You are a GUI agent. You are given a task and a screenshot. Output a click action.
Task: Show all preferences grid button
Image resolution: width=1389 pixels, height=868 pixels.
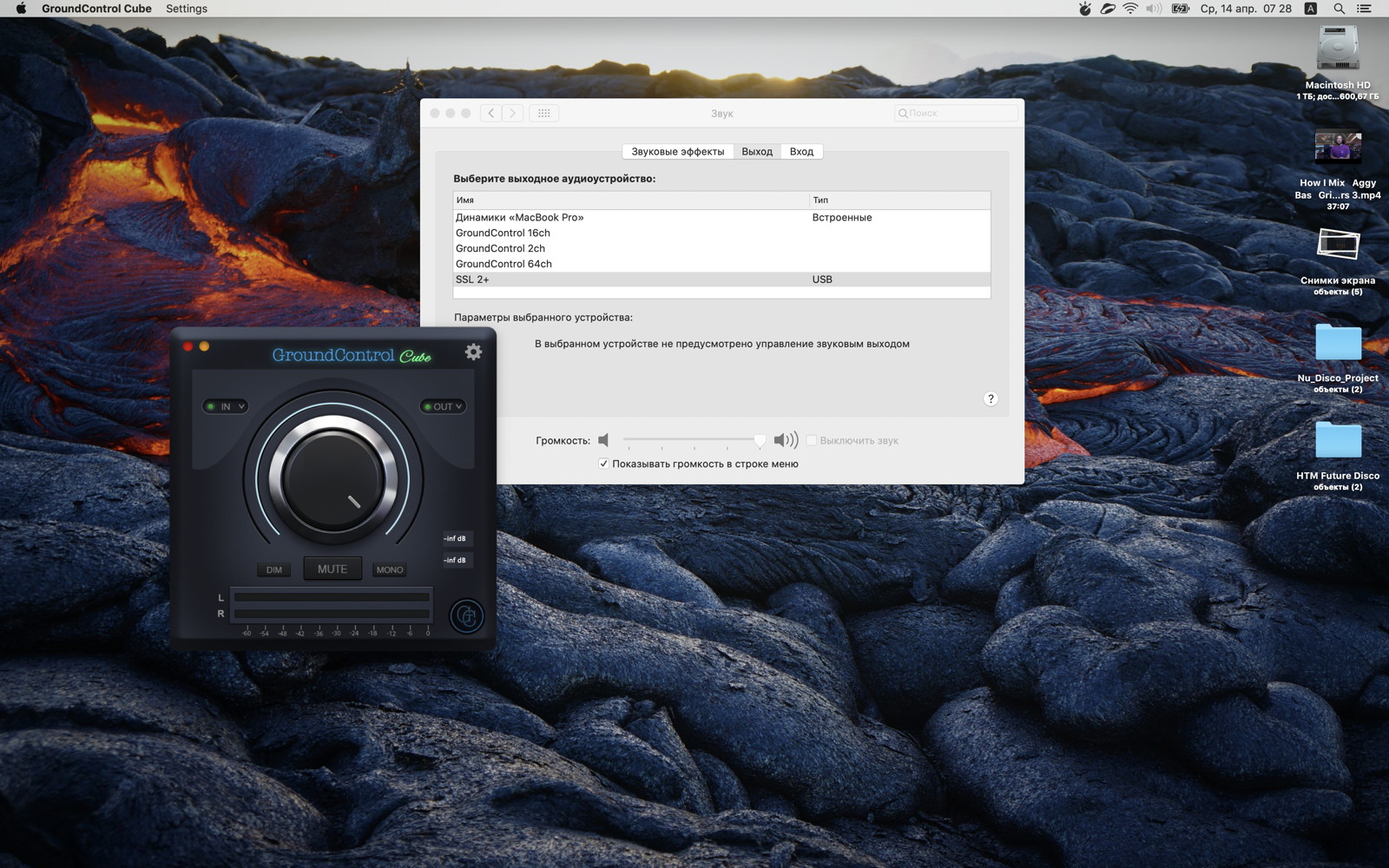coord(544,113)
